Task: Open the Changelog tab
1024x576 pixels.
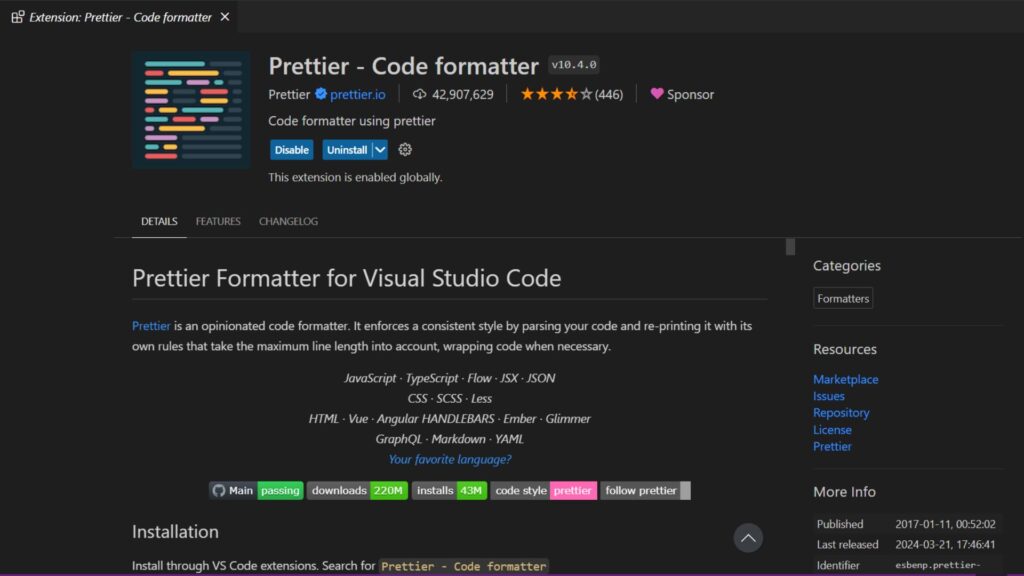Action: tap(289, 221)
